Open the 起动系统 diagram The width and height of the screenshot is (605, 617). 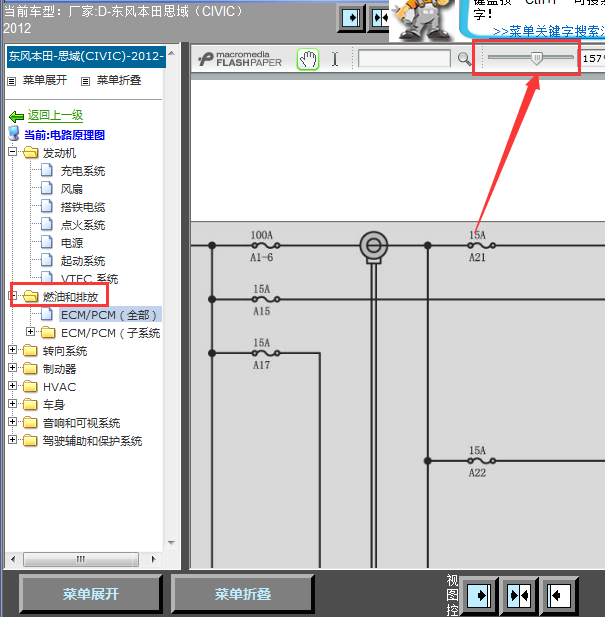click(83, 261)
